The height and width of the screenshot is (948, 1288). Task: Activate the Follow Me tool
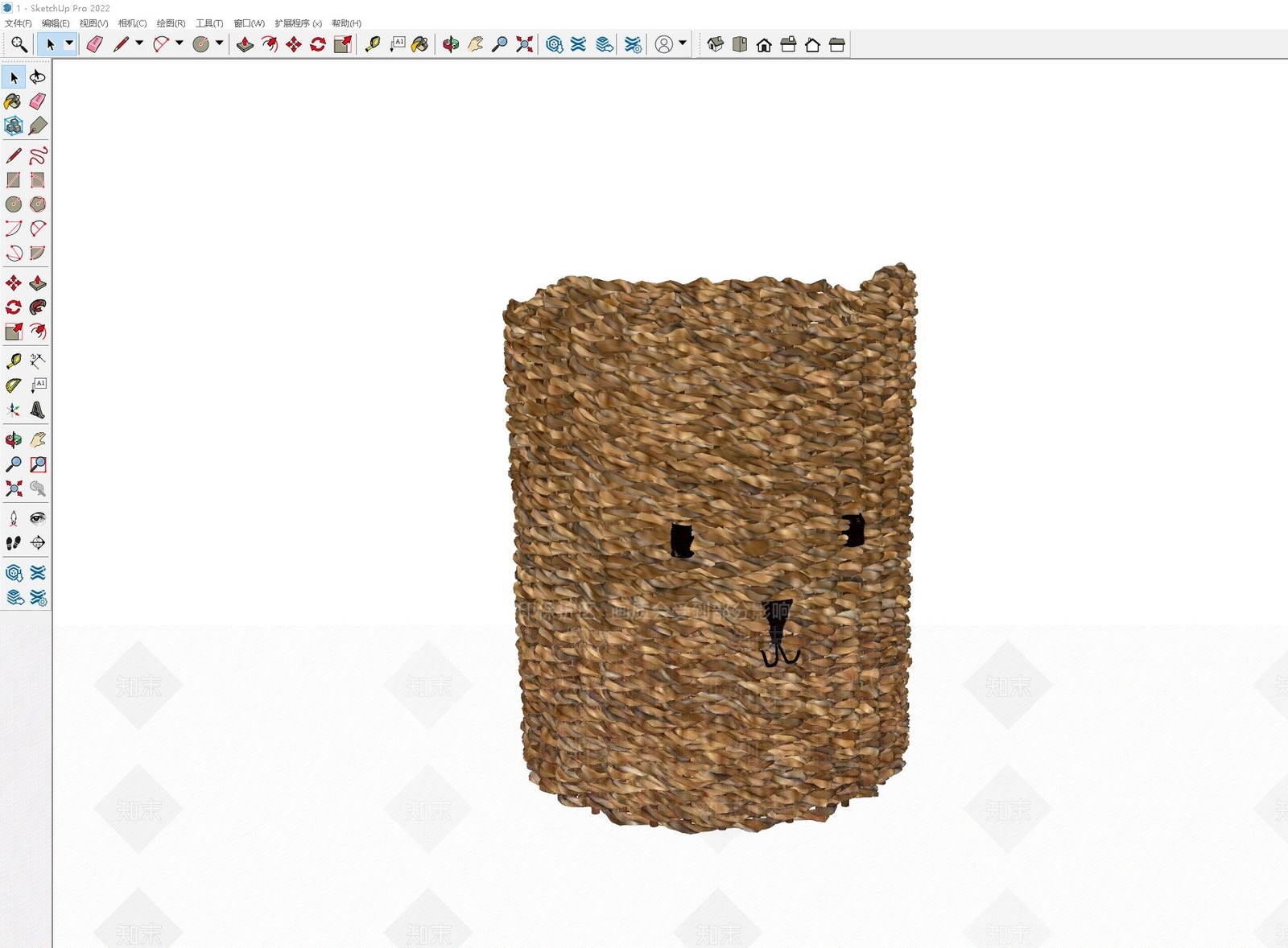[x=38, y=307]
